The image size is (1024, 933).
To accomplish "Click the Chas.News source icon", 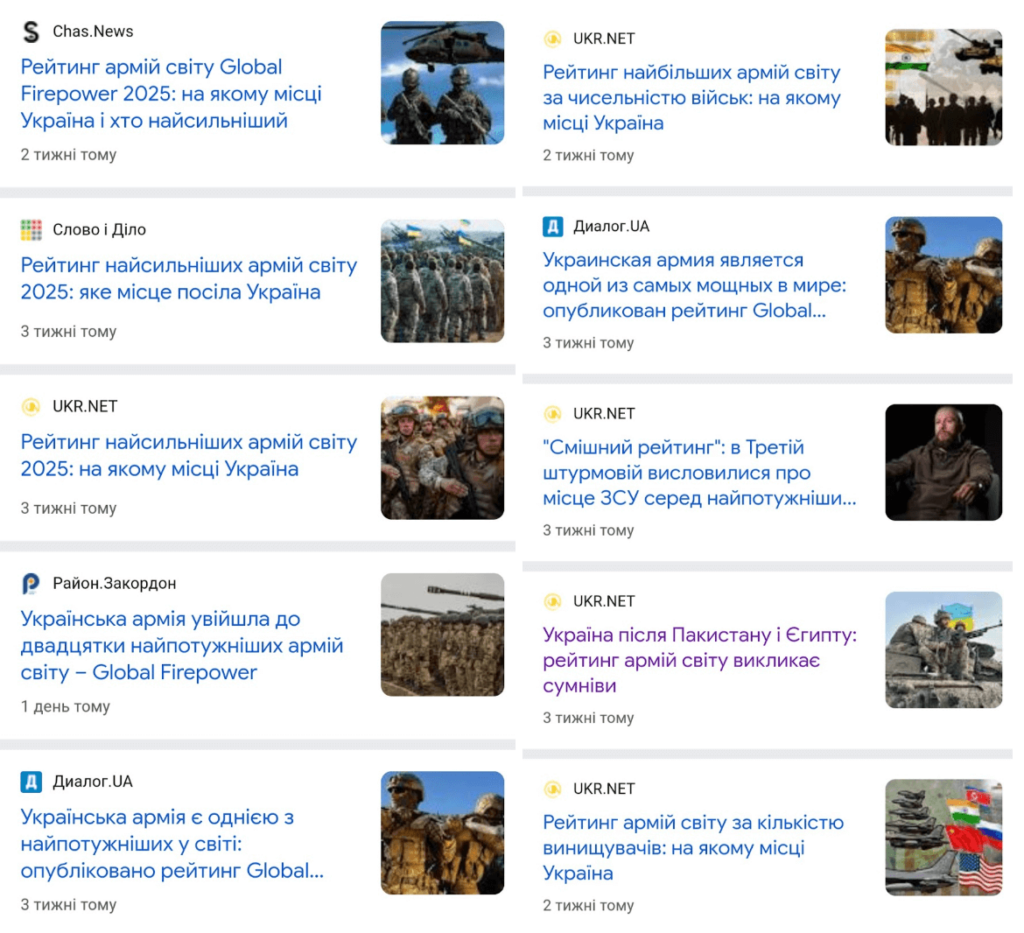I will (x=31, y=31).
